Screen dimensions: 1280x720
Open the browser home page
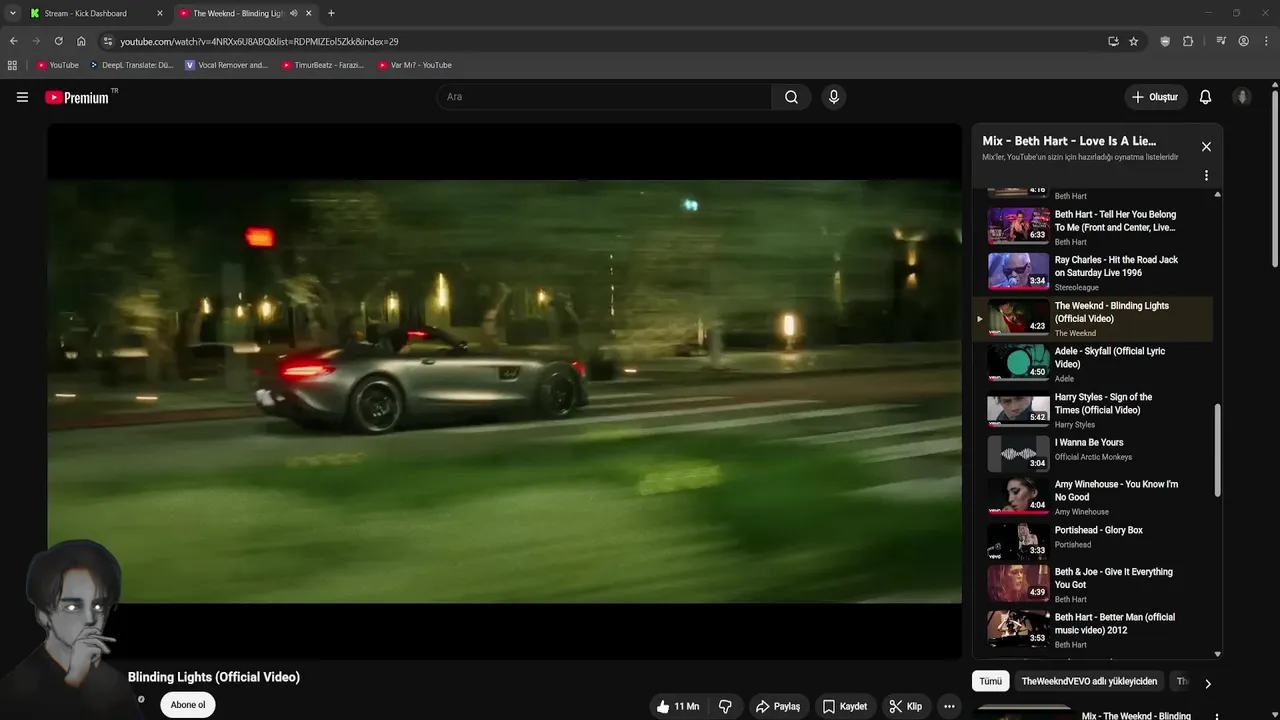coord(81,41)
